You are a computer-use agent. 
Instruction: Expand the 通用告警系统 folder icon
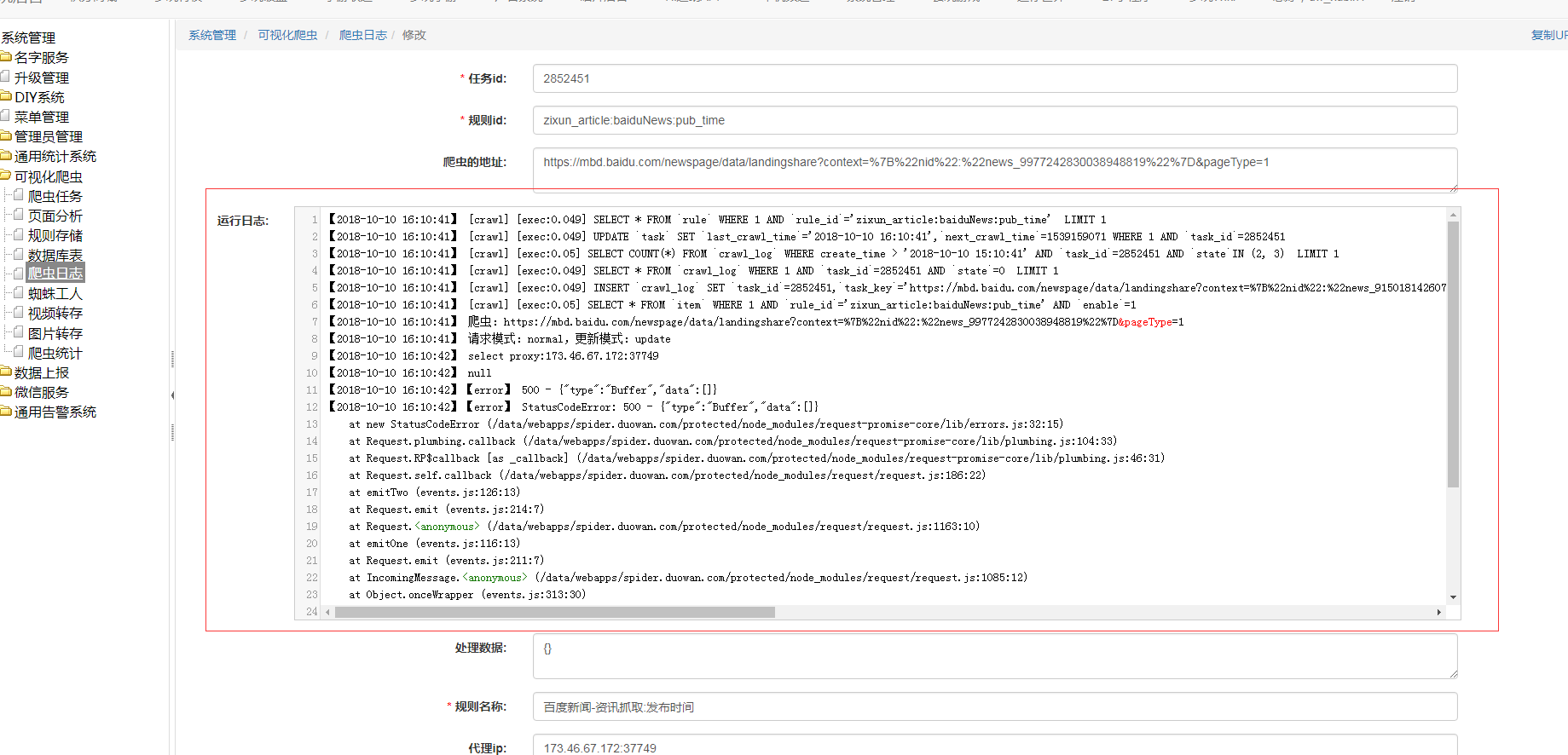(5, 412)
